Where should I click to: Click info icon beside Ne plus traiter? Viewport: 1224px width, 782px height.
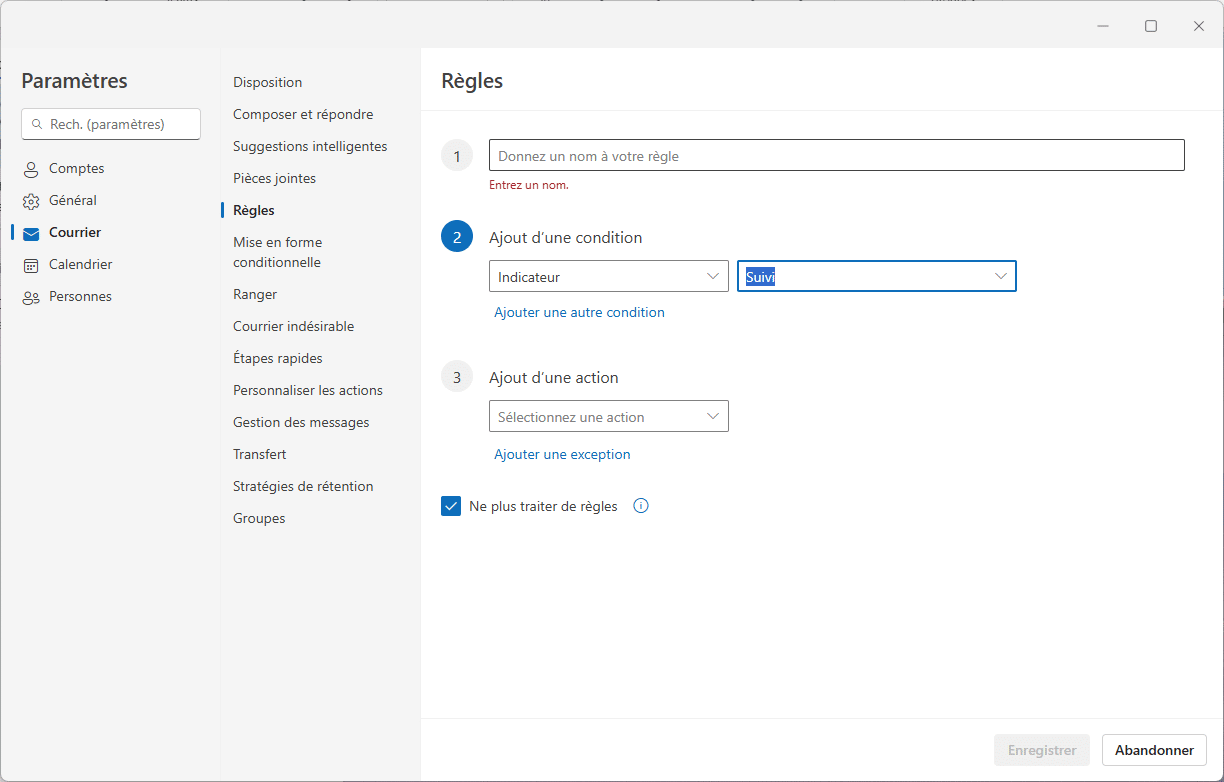click(x=641, y=506)
